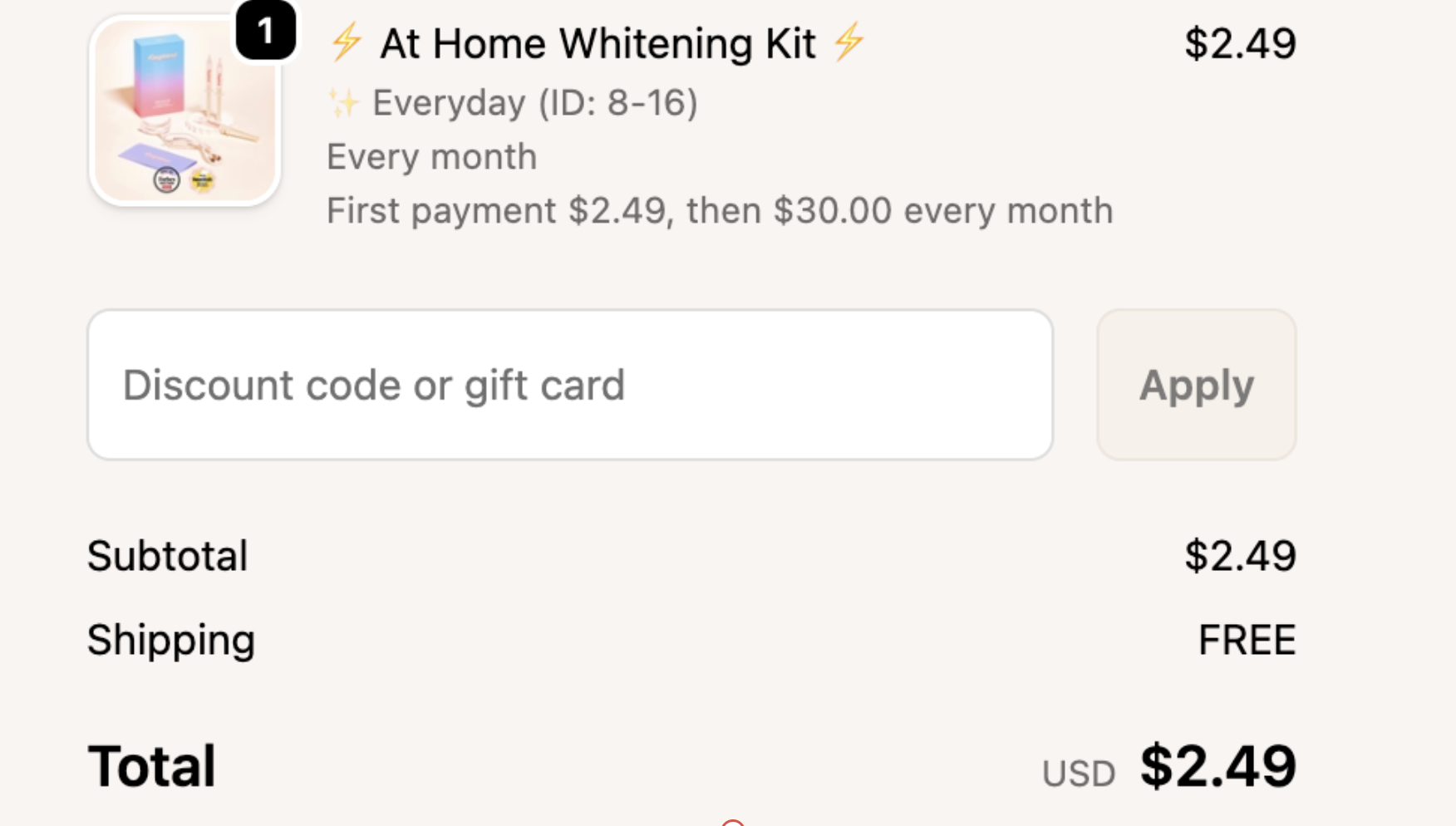Viewport: 1456px width, 826px height.
Task: Click the Every month subscription interval text
Action: click(431, 157)
